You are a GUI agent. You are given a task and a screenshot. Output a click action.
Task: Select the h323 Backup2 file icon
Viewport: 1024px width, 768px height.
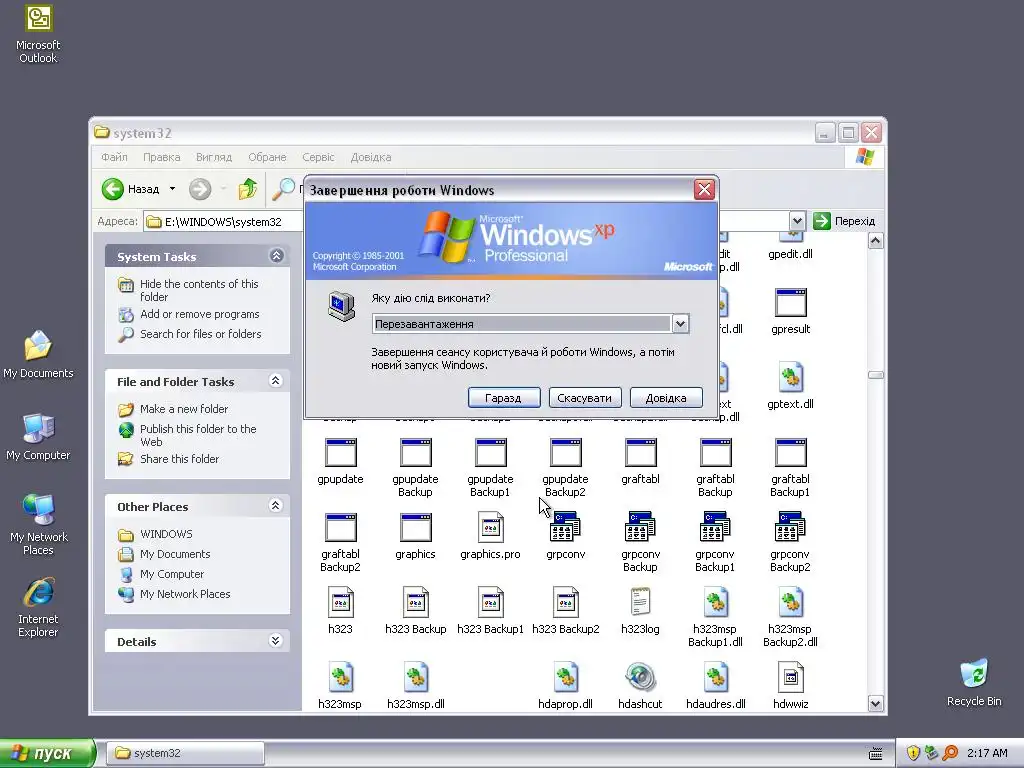tap(566, 602)
